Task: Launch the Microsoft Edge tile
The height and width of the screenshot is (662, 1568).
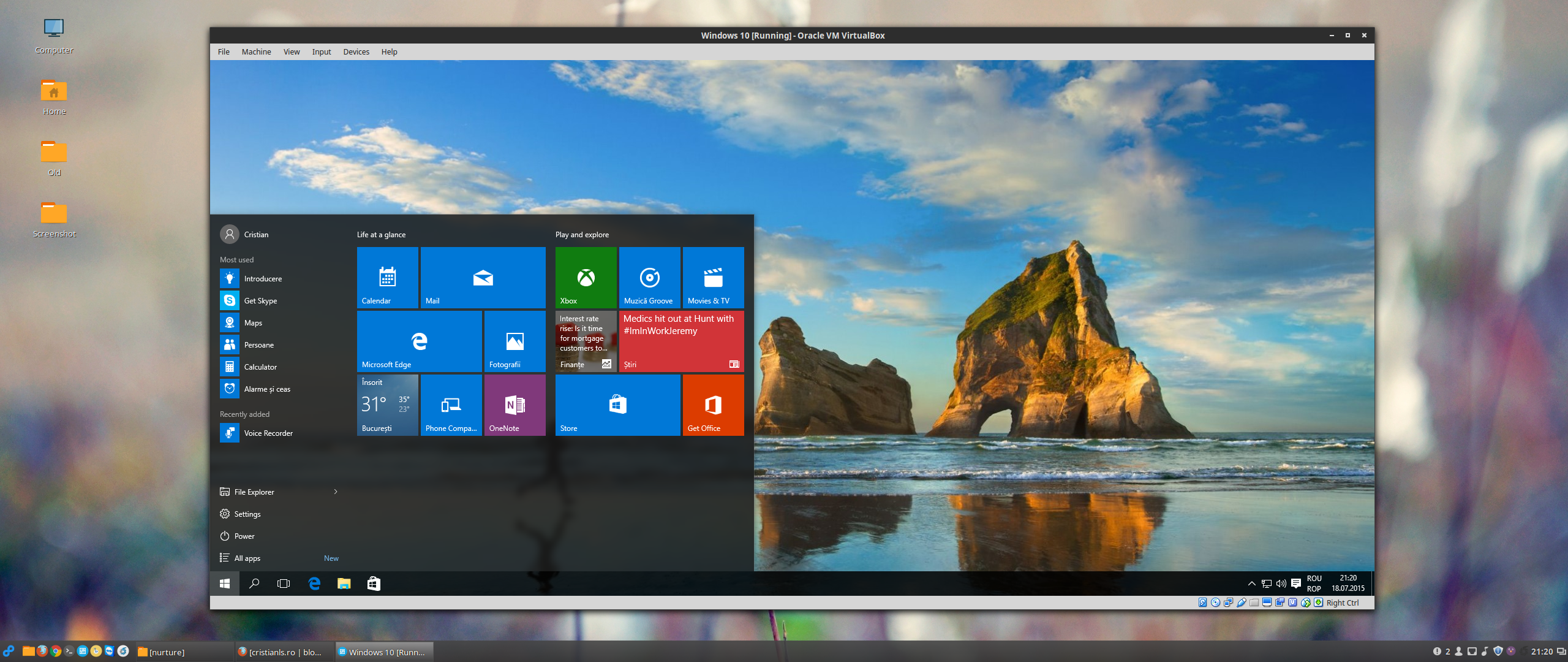Action: (419, 341)
